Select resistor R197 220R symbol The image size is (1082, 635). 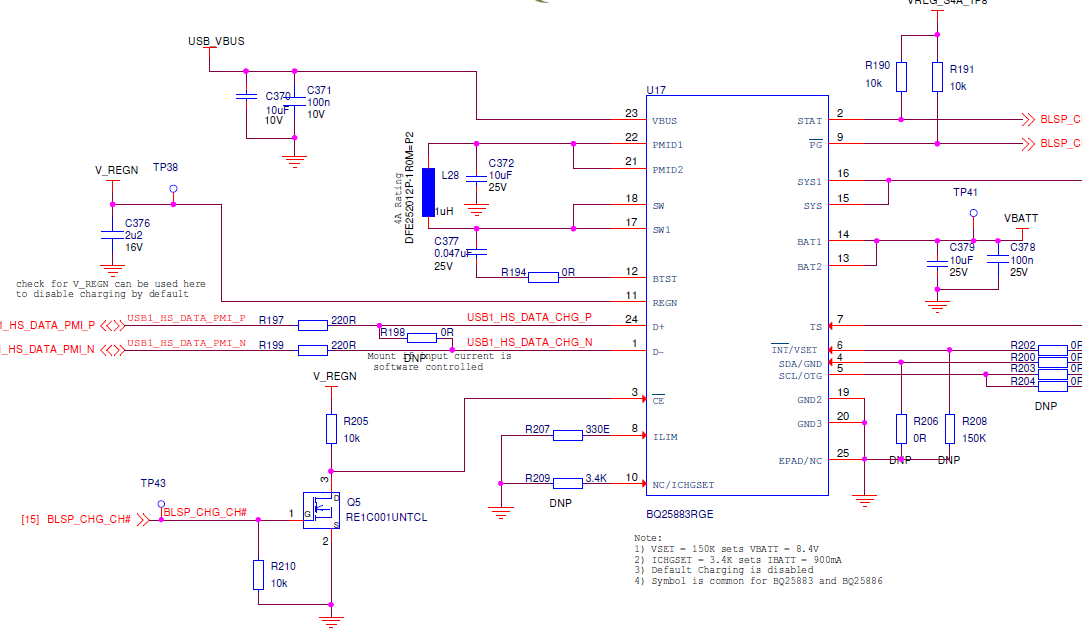[313, 325]
